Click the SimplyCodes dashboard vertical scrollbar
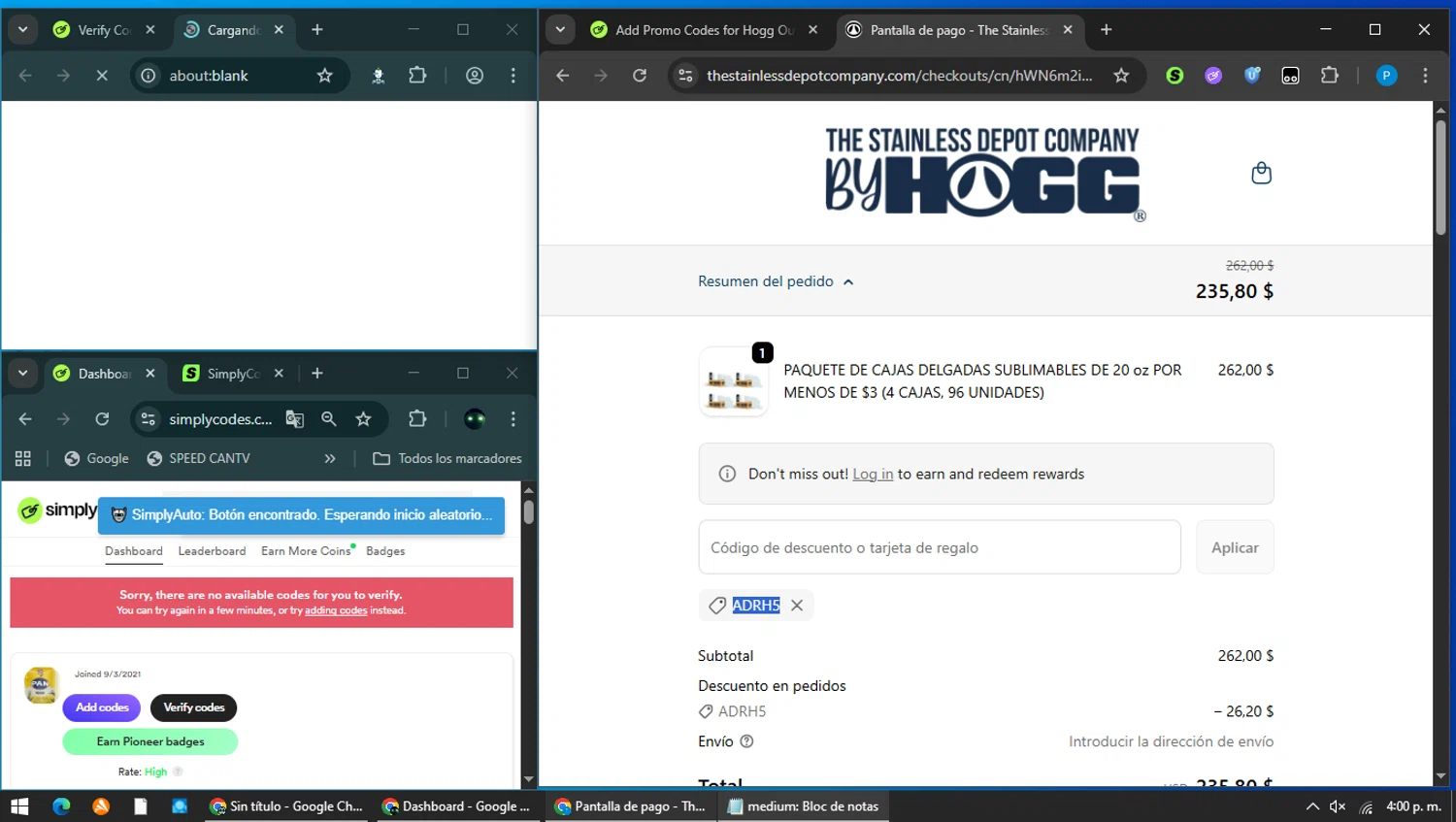The width and height of the screenshot is (1456, 822). 529,511
